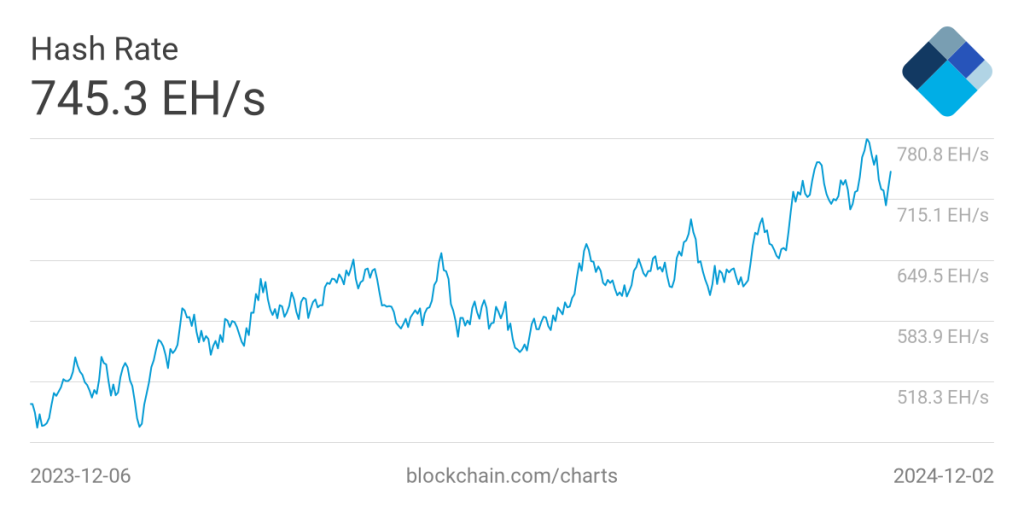This screenshot has height=512, width=1024.
Task: Click the 745.3 EH/s current value
Action: click(149, 98)
